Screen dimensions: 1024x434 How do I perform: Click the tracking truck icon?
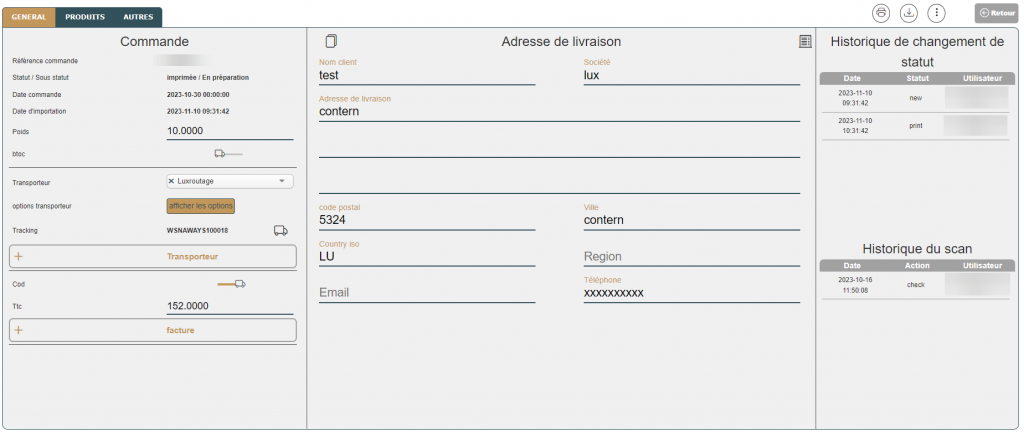[281, 230]
